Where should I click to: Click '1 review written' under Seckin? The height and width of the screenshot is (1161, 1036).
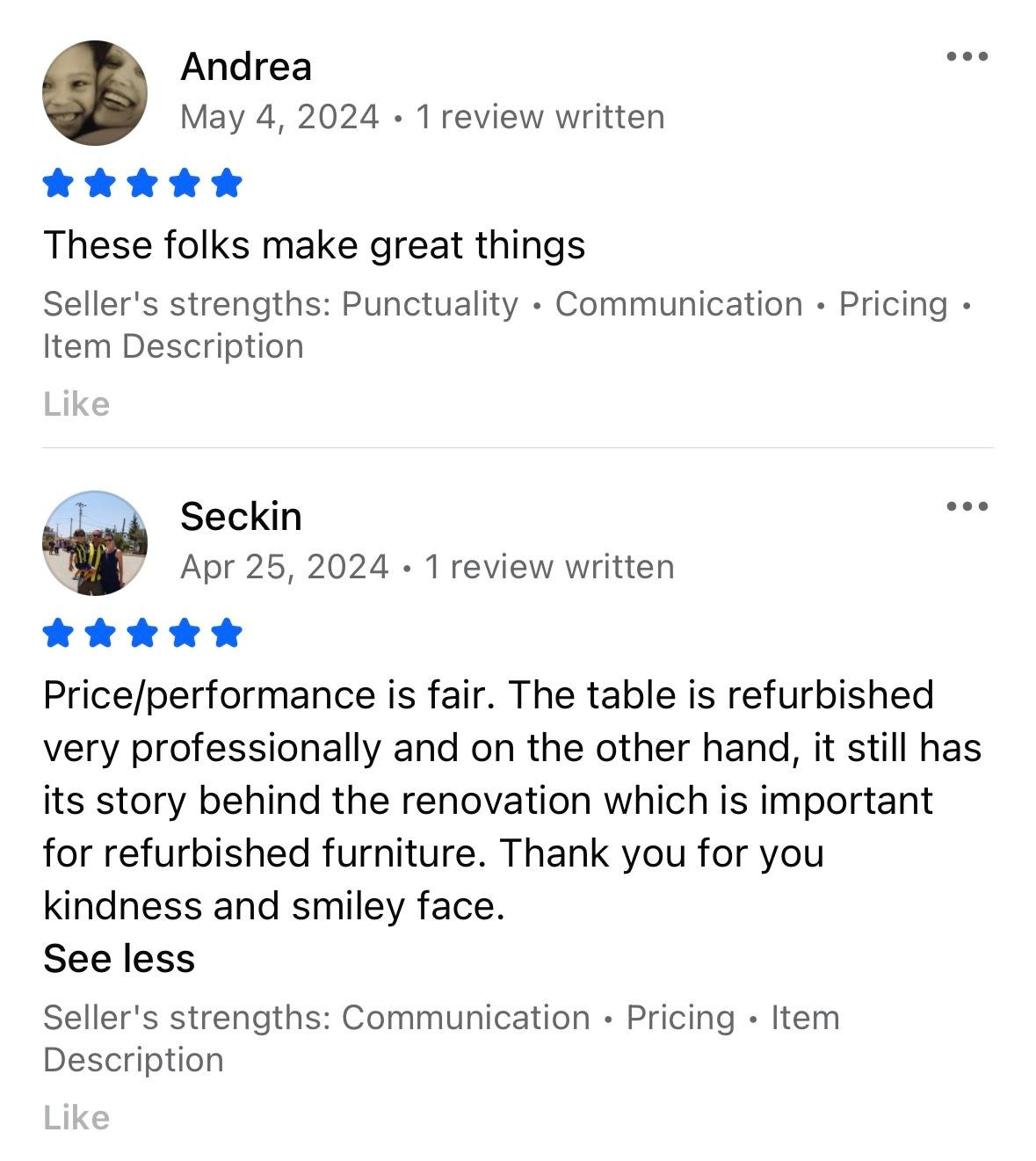pos(548,567)
